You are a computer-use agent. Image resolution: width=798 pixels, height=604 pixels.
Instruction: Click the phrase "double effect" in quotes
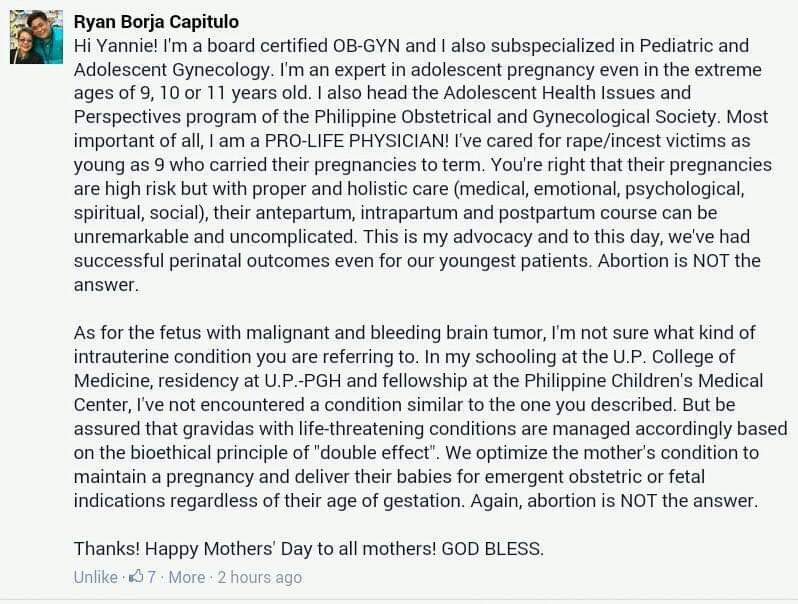point(376,452)
